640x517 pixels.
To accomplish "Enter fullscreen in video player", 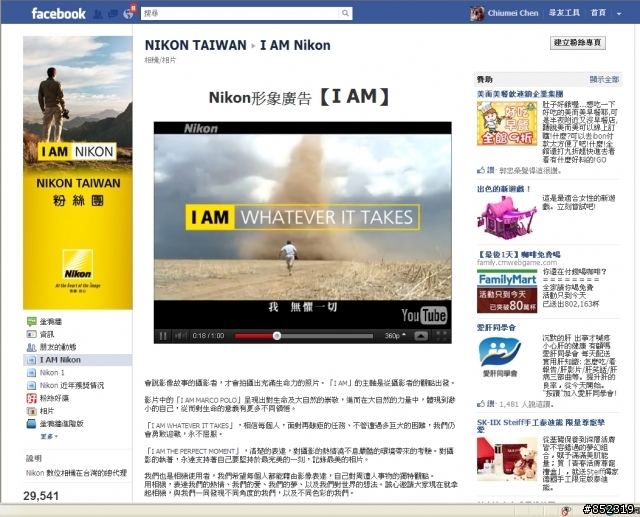I will [441, 336].
